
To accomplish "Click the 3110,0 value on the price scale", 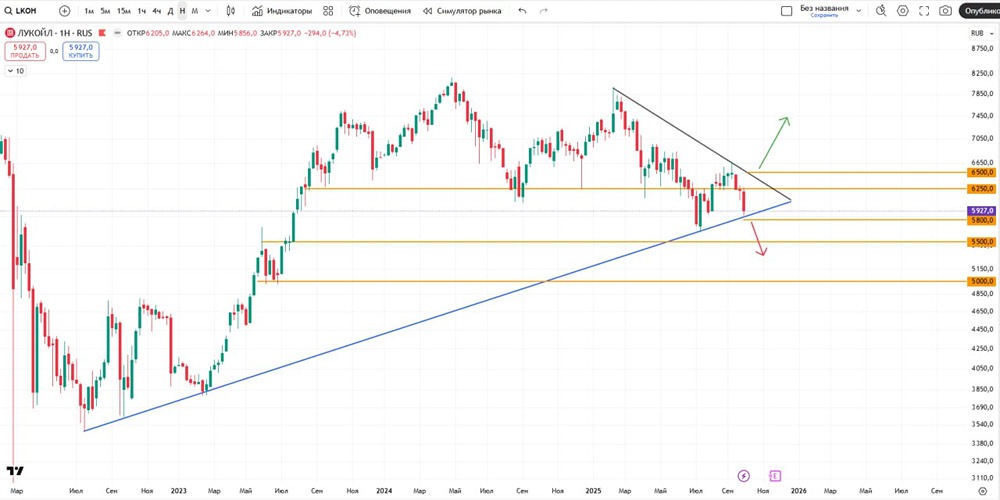I will [982, 477].
